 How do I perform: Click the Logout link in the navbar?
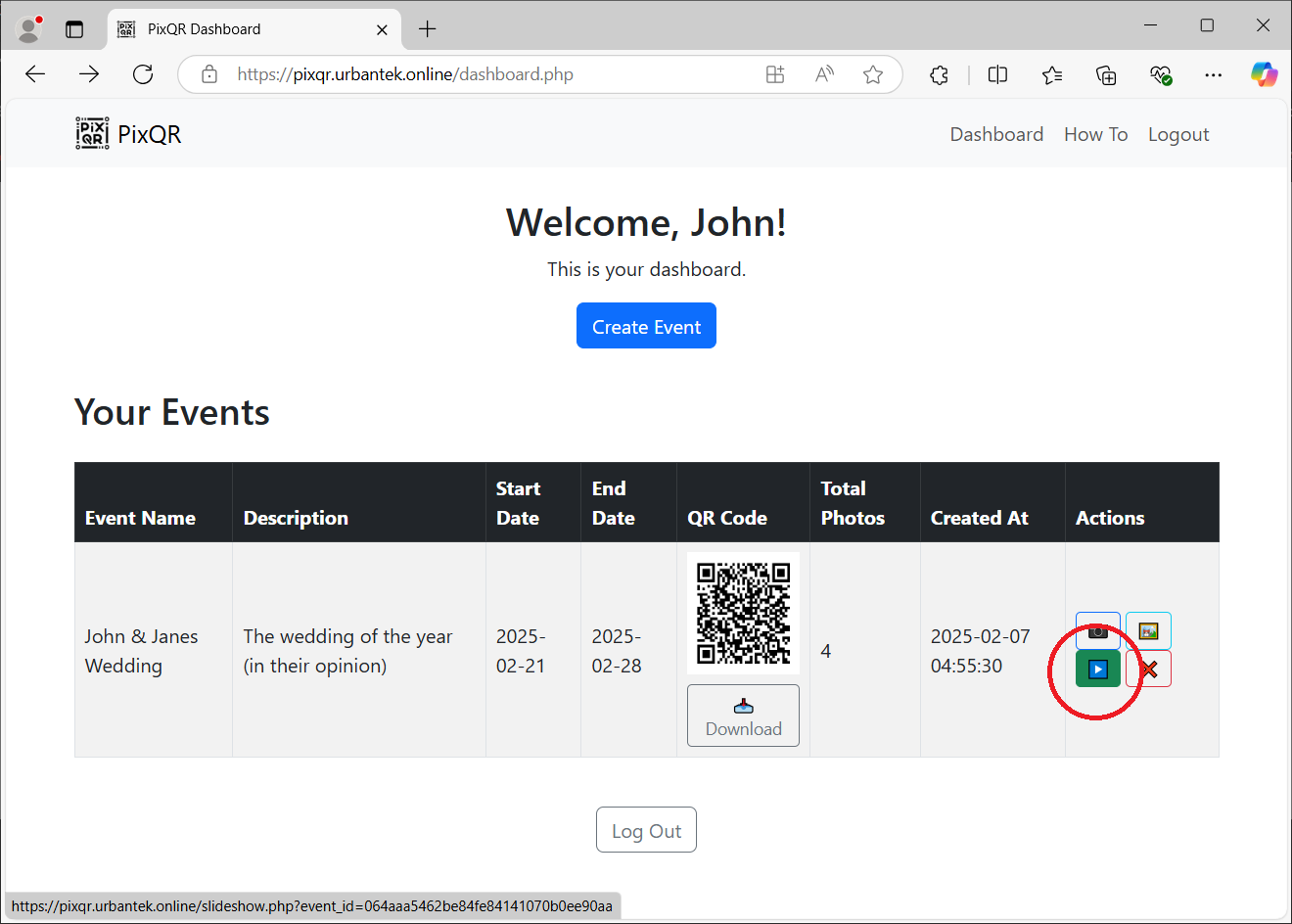pos(1177,134)
